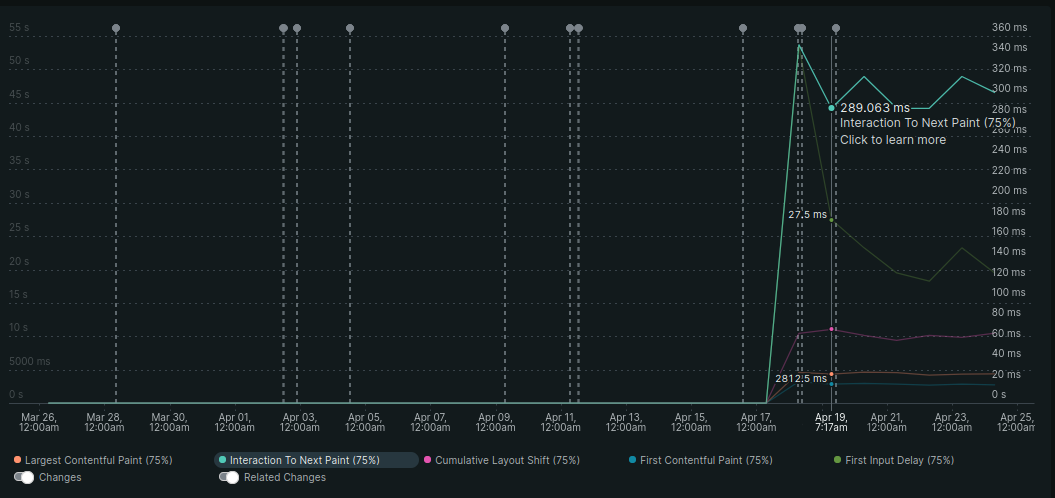The width and height of the screenshot is (1055, 498).
Task: Click the blue First Contentful Paint legend dot
Action: 632,460
